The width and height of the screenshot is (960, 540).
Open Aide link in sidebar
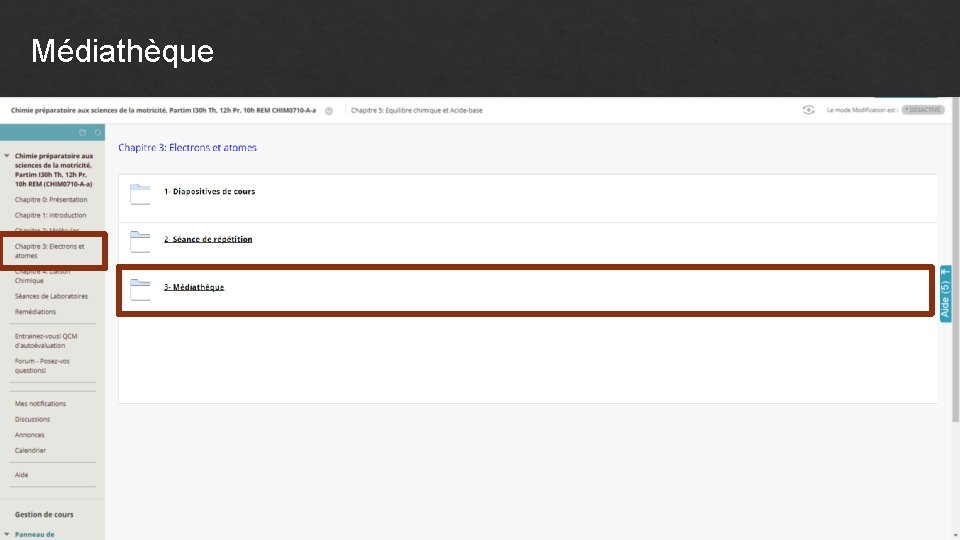click(x=21, y=475)
